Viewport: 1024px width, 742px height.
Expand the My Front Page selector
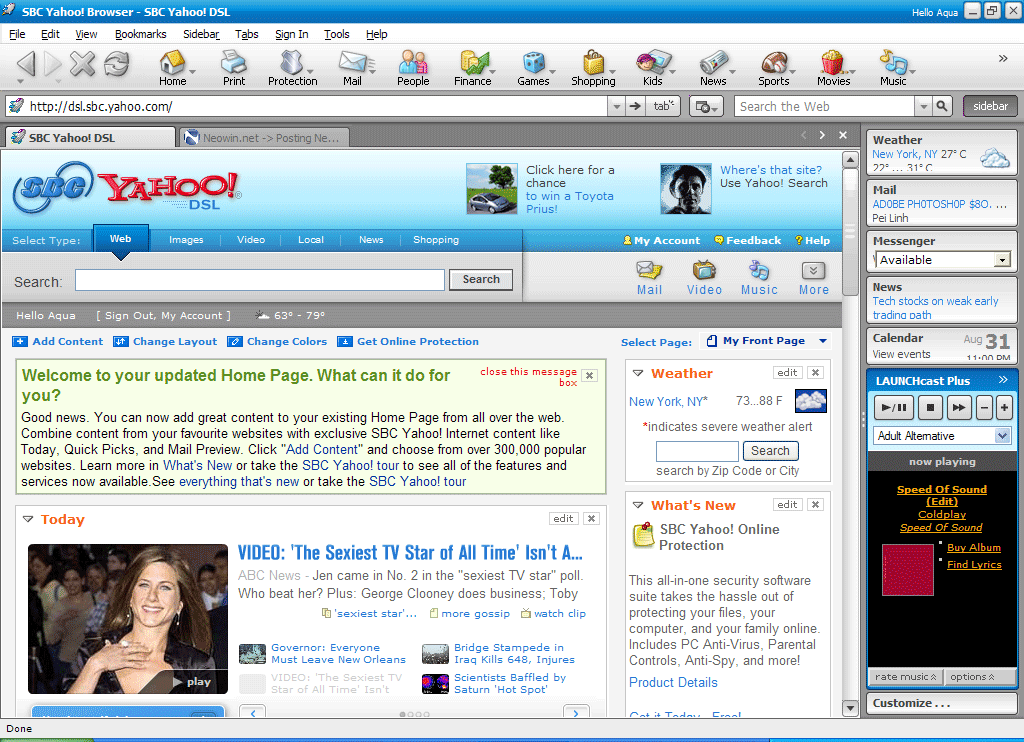[x=823, y=340]
